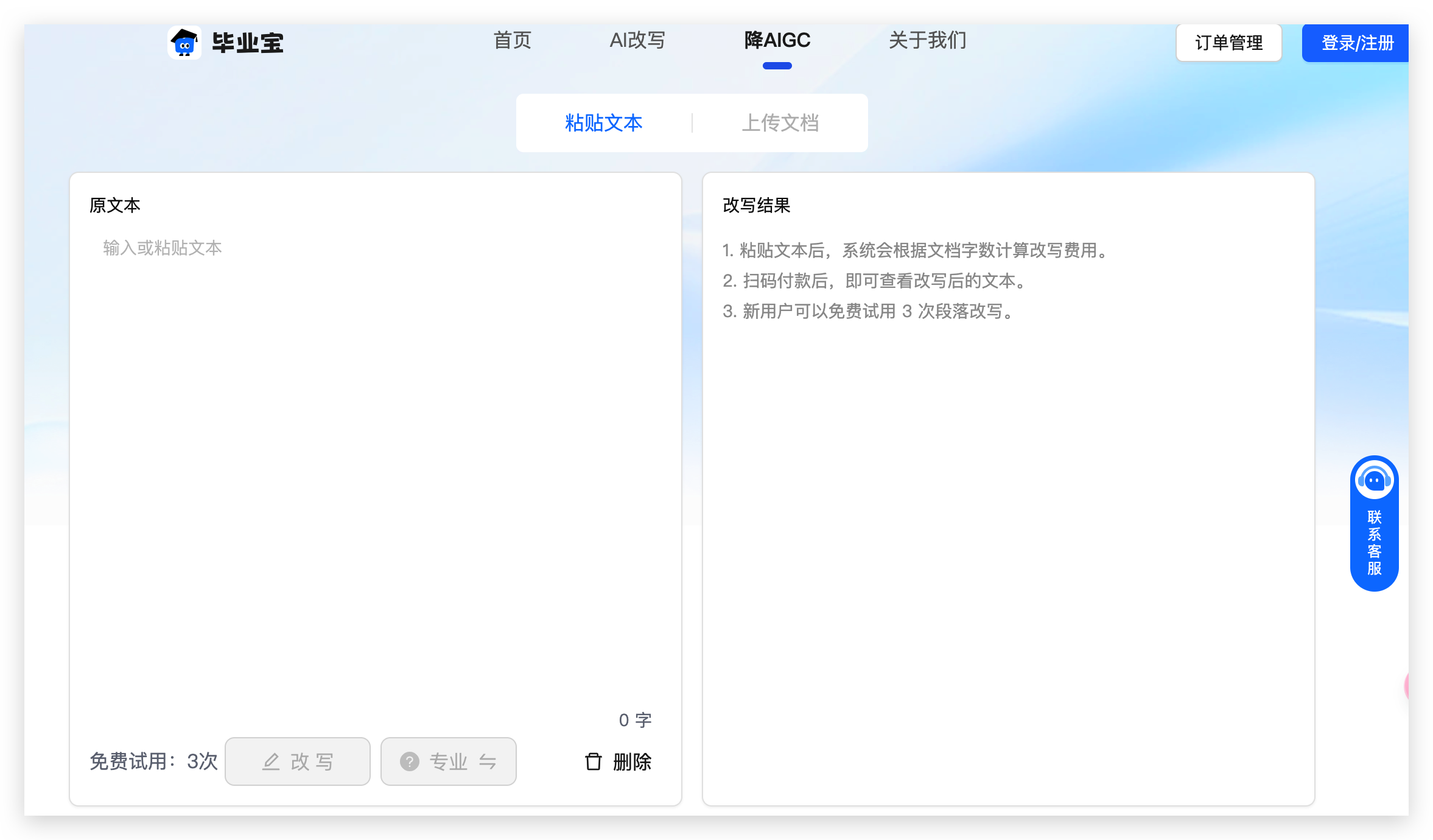Open the AI改写 navigation tab
The width and height of the screenshot is (1433, 840).
click(x=637, y=41)
